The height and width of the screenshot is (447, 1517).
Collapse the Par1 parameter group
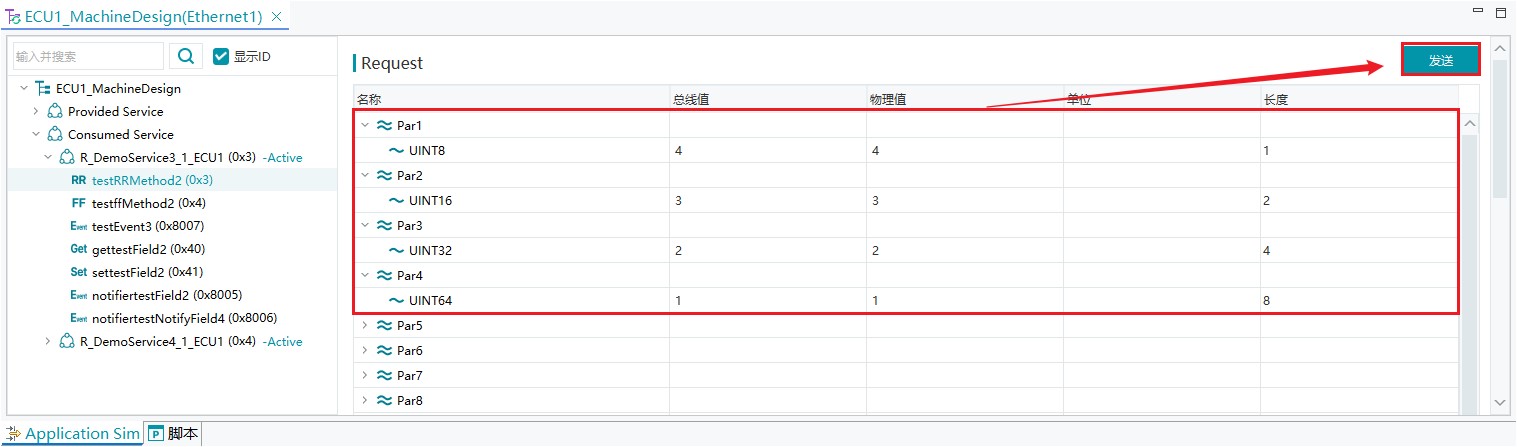point(365,125)
